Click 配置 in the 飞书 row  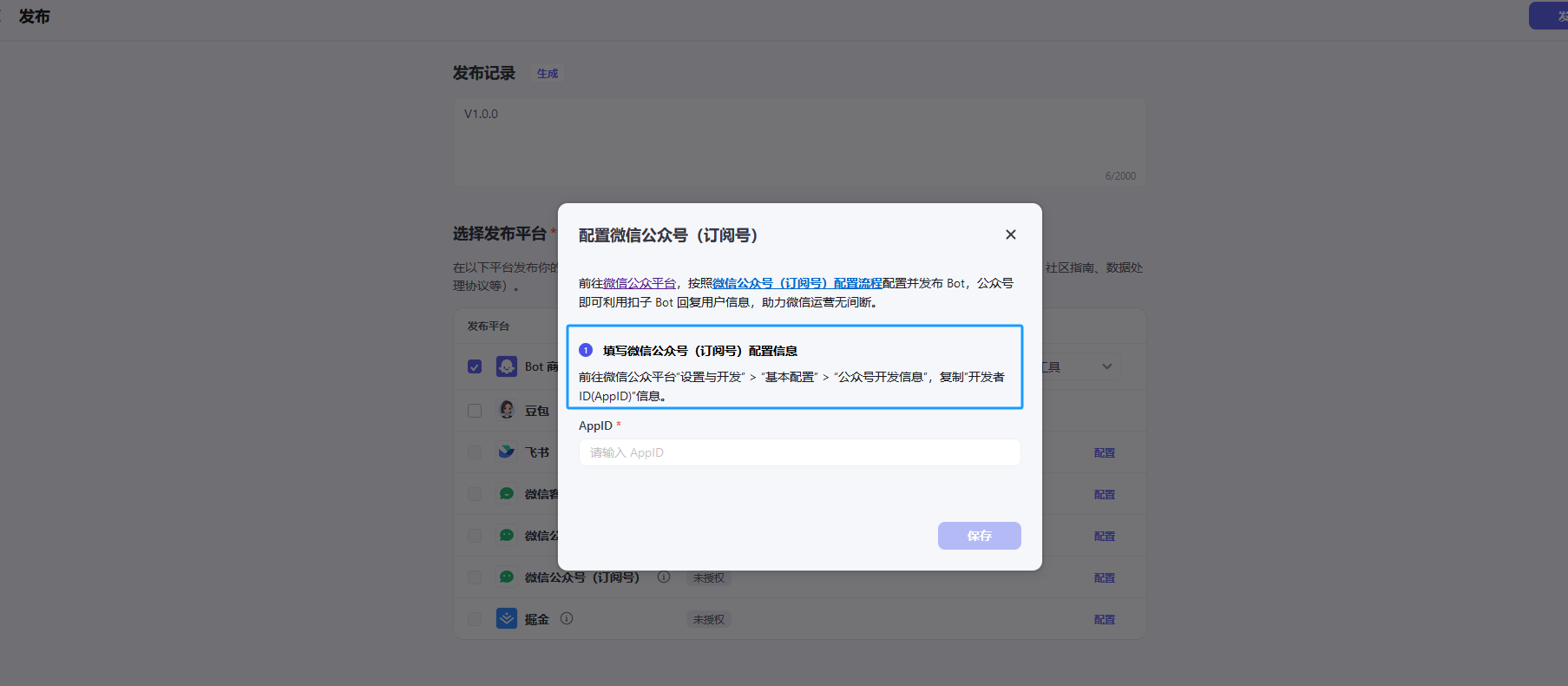(x=1104, y=452)
